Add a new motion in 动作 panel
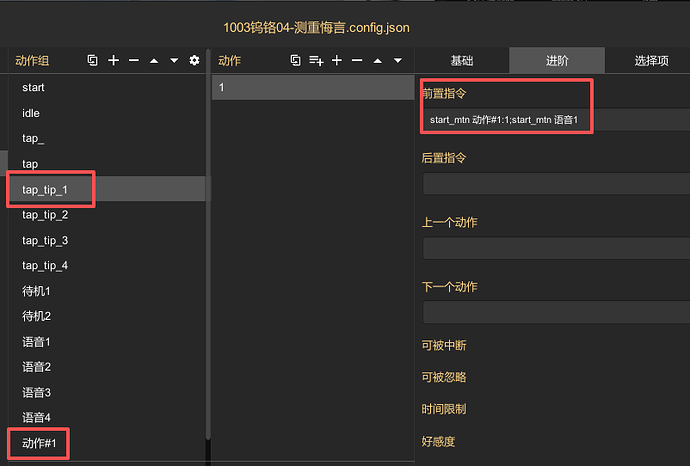The width and height of the screenshot is (690, 466). [337, 61]
